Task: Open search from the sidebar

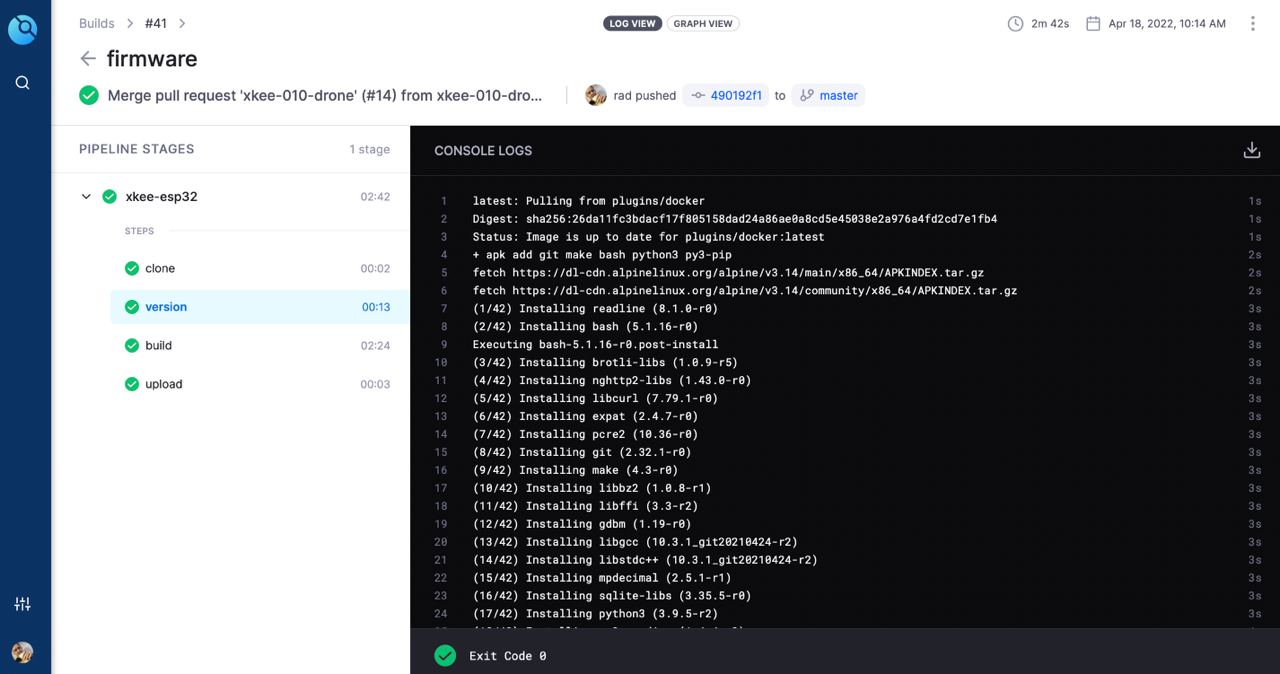Action: [x=22, y=83]
